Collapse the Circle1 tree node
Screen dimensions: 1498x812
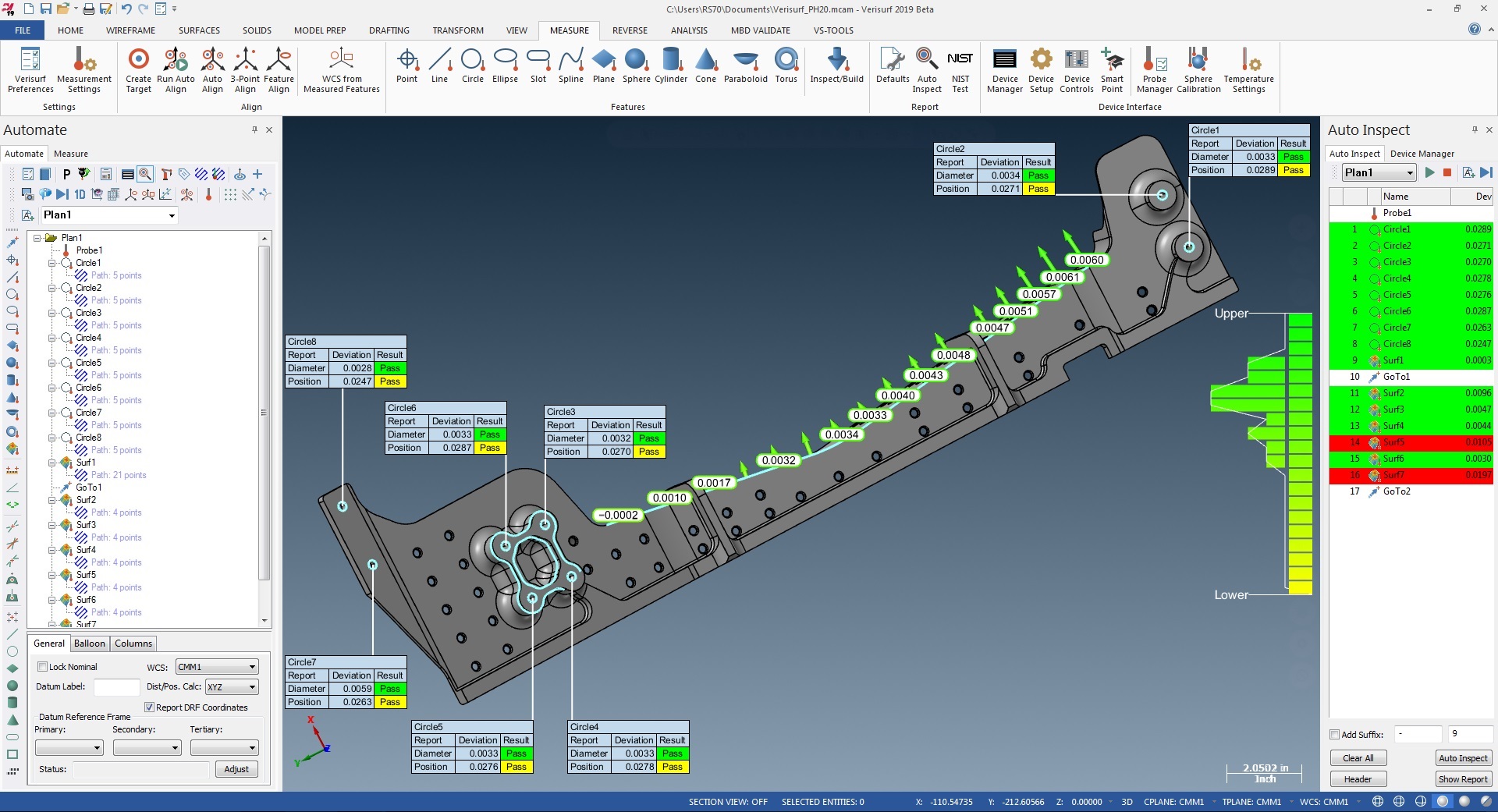(x=52, y=263)
